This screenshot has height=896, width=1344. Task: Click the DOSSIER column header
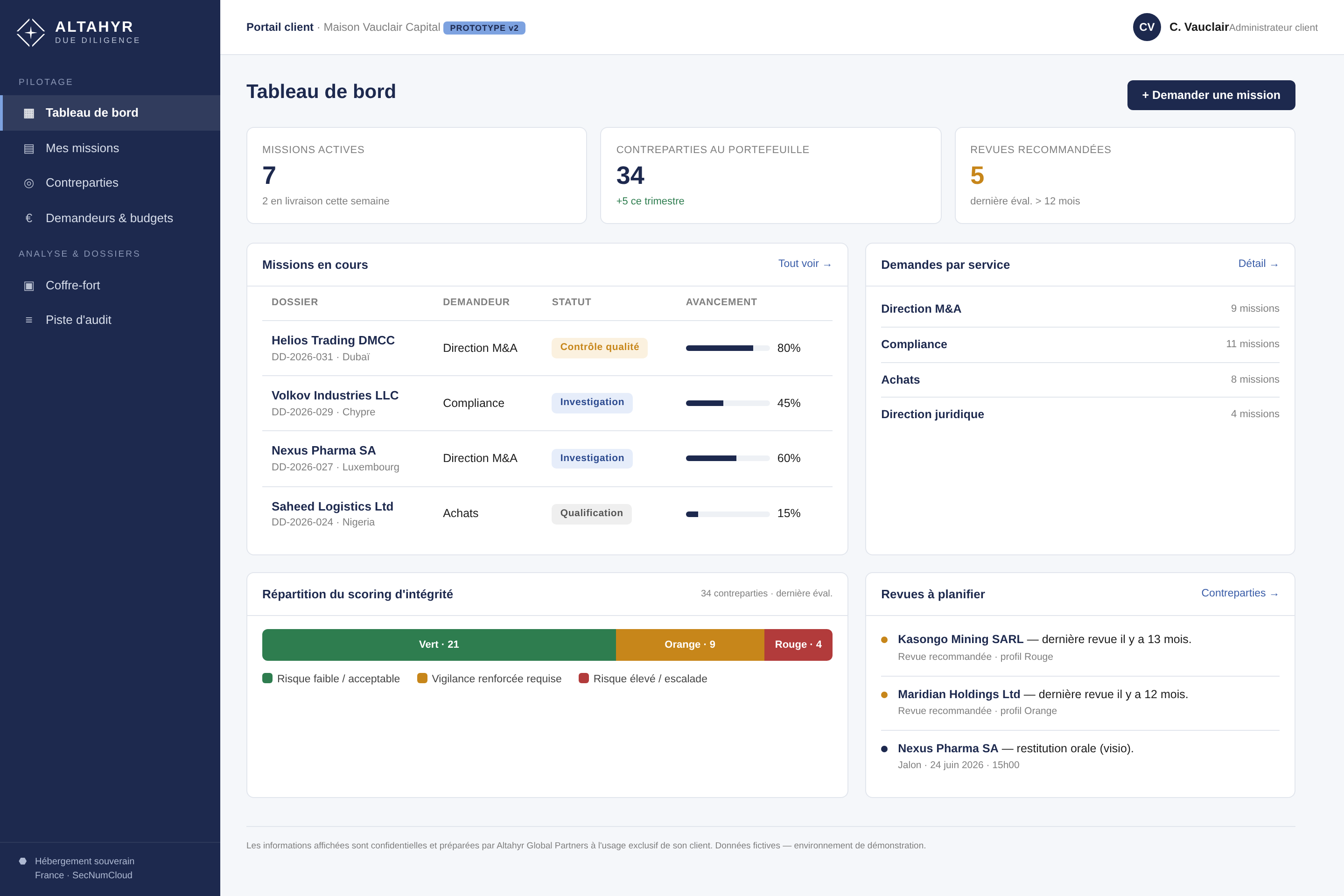295,302
